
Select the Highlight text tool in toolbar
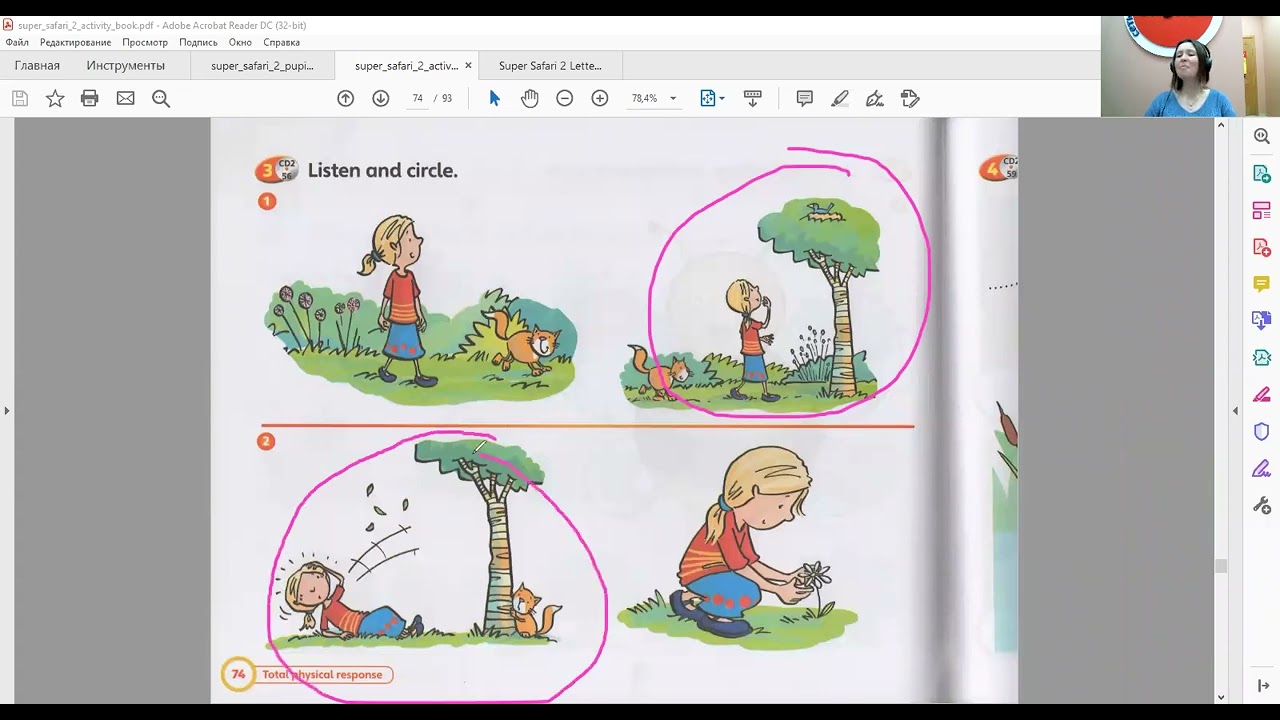840,98
